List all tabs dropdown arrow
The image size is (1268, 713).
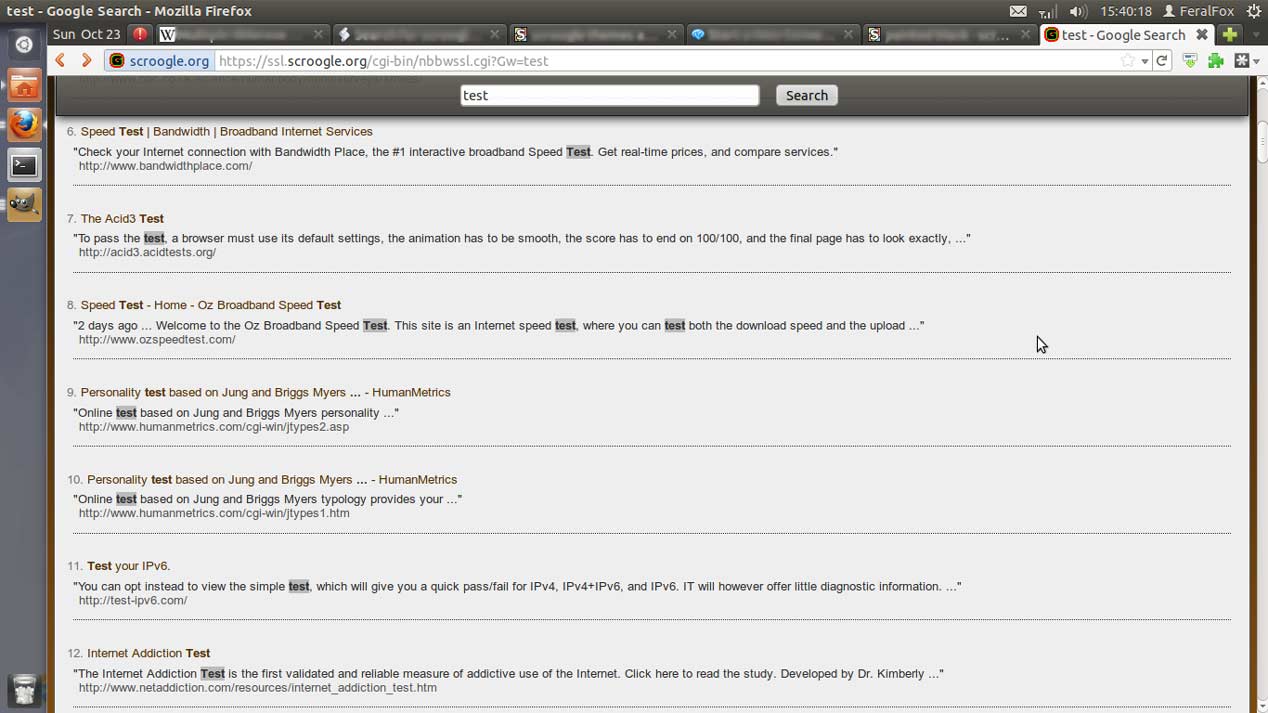[x=1254, y=34]
